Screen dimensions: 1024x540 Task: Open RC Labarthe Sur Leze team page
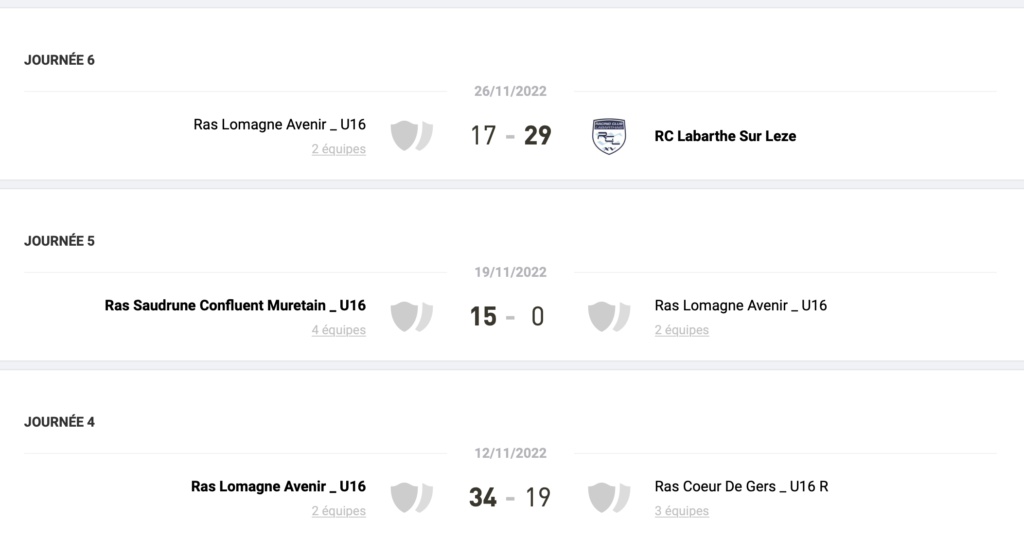(x=725, y=136)
